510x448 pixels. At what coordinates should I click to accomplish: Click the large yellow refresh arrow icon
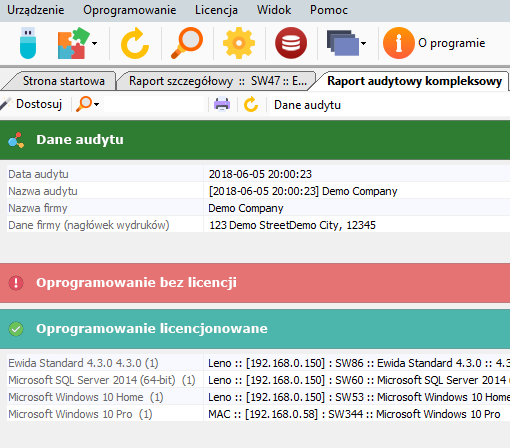[135, 43]
